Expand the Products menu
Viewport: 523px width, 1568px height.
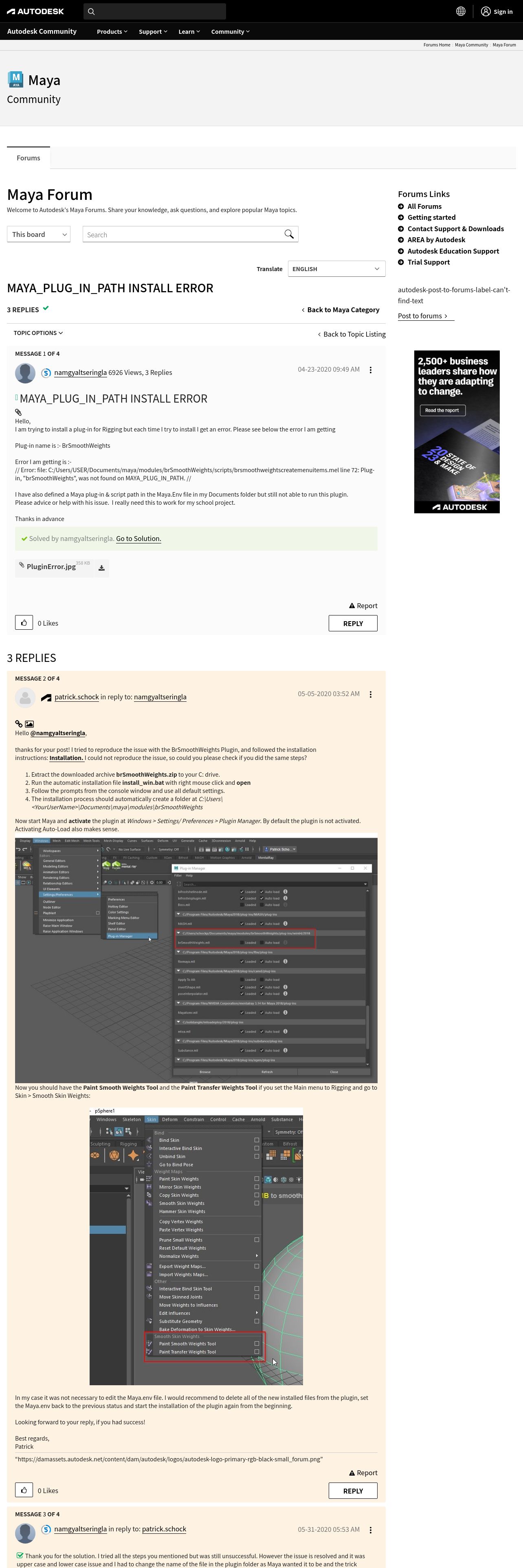coord(112,32)
